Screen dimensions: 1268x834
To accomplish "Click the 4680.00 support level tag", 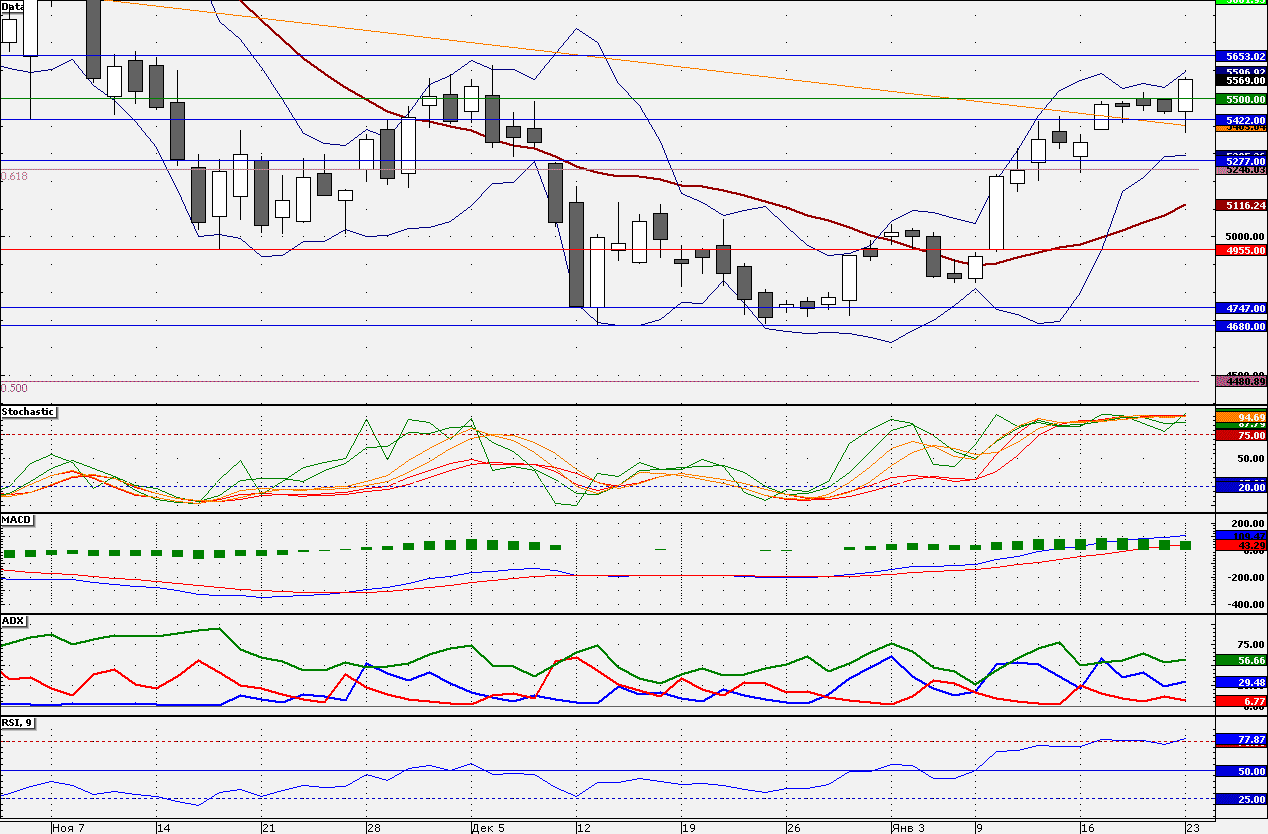I will click(1240, 326).
